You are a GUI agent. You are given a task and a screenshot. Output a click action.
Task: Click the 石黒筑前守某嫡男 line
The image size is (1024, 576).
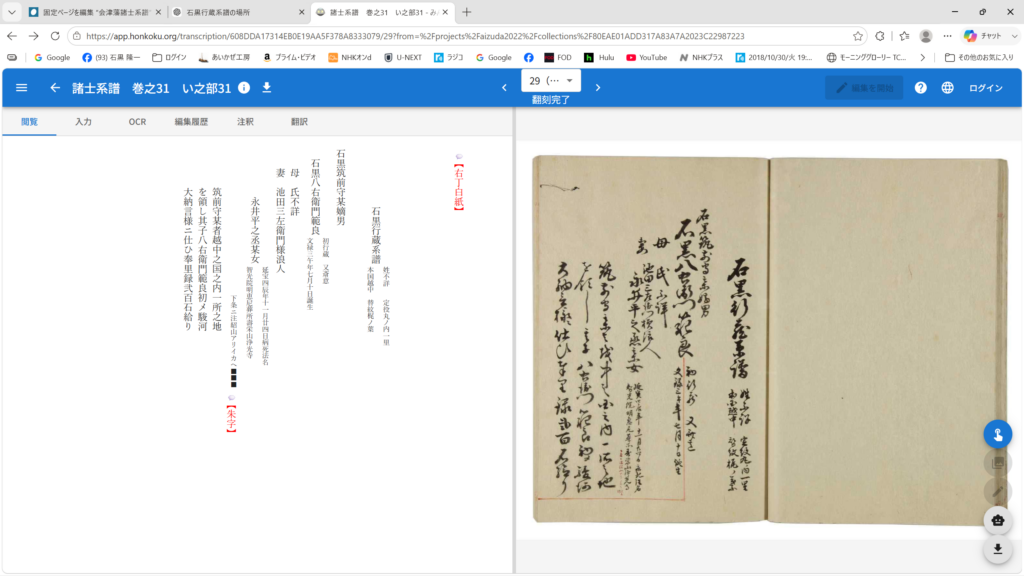tap(341, 188)
